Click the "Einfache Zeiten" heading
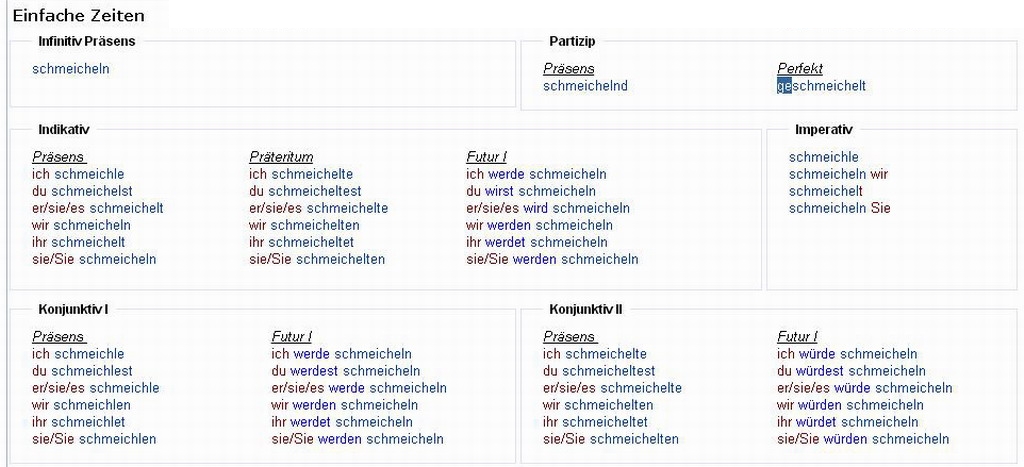Viewport: 1024px width, 467px height. (78, 15)
